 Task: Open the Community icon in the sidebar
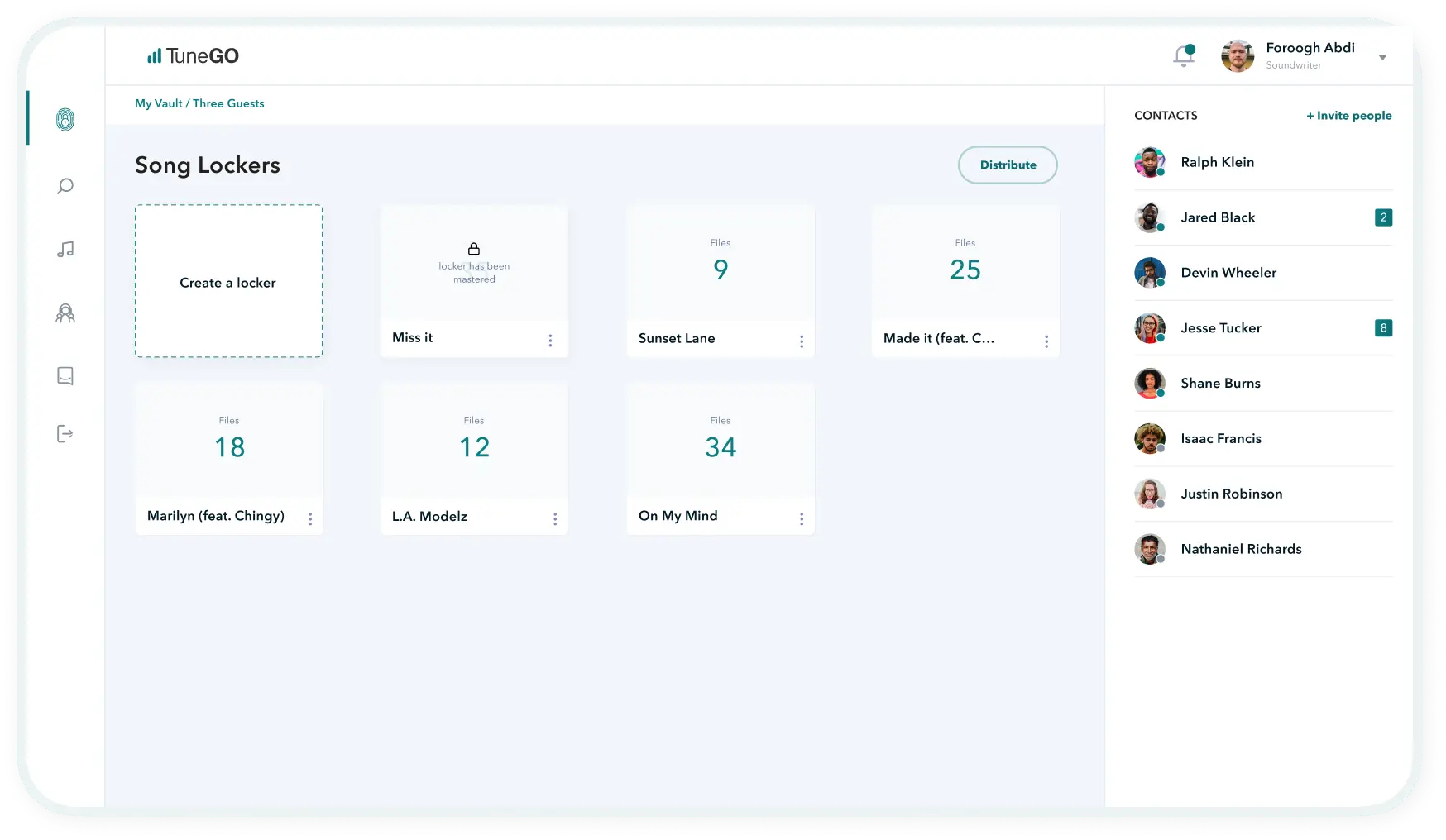click(x=65, y=313)
